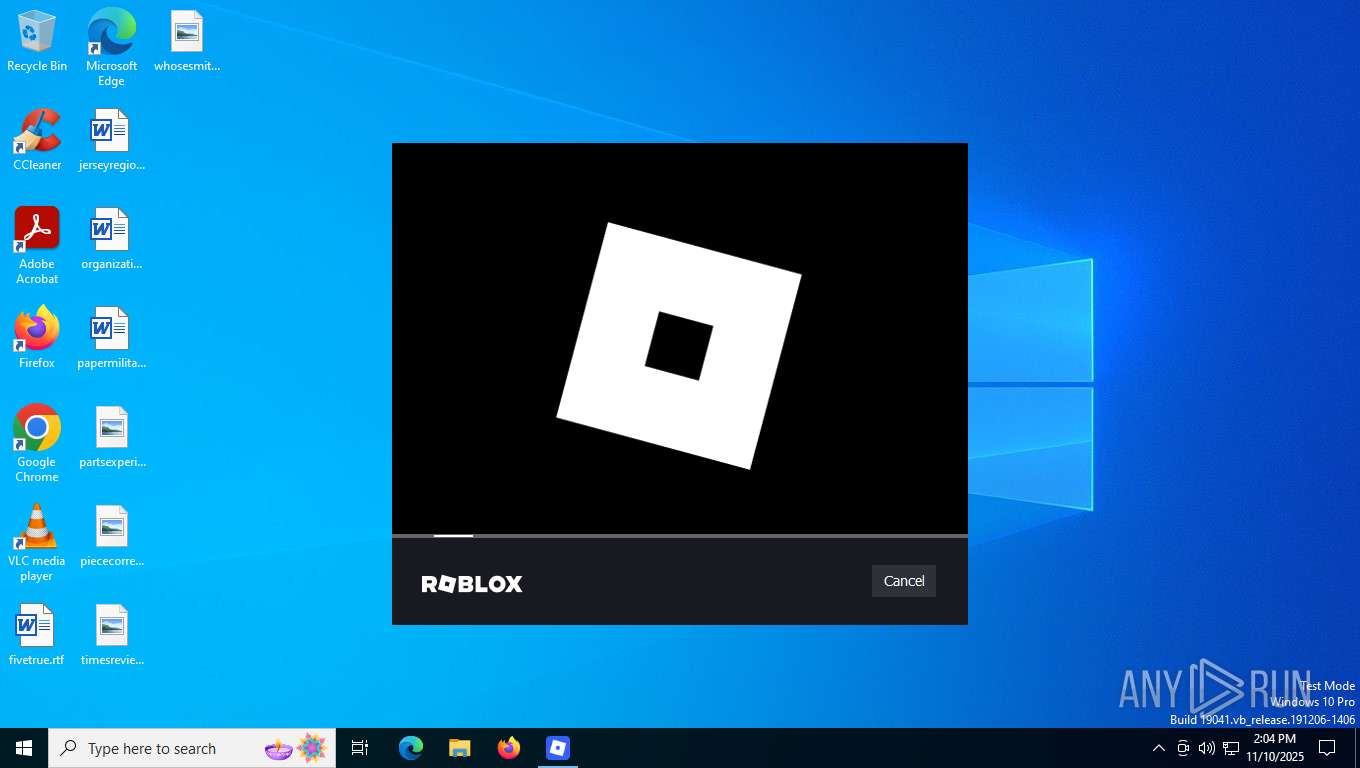The height and width of the screenshot is (768, 1360).
Task: Click the Diwali search highlight icon
Action: coord(296,748)
